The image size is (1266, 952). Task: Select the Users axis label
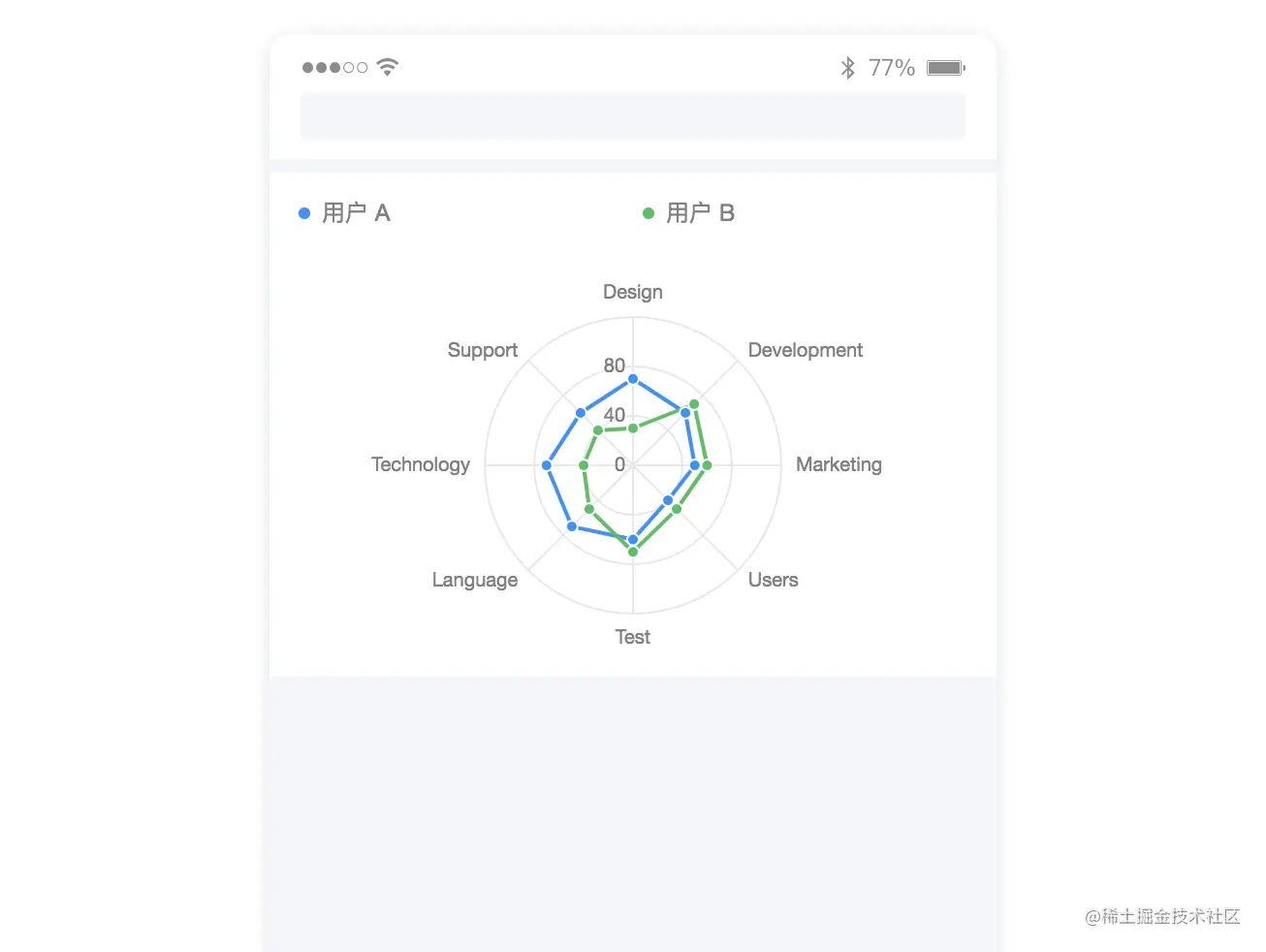point(773,580)
